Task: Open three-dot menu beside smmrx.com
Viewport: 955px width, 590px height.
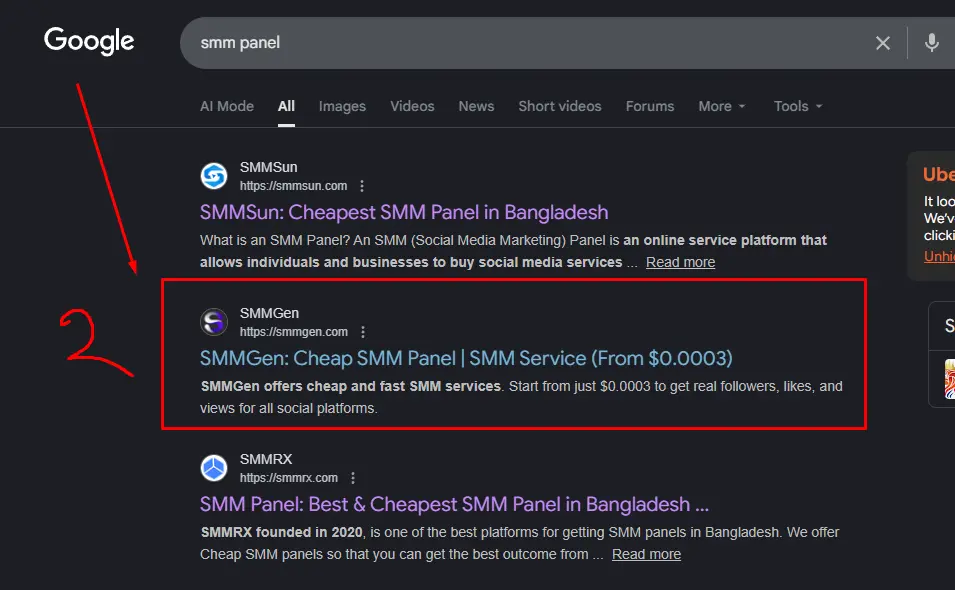Action: pyautogui.click(x=353, y=478)
